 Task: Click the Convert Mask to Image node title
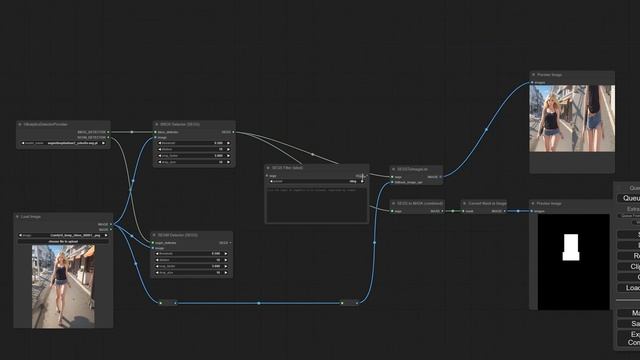[487, 203]
